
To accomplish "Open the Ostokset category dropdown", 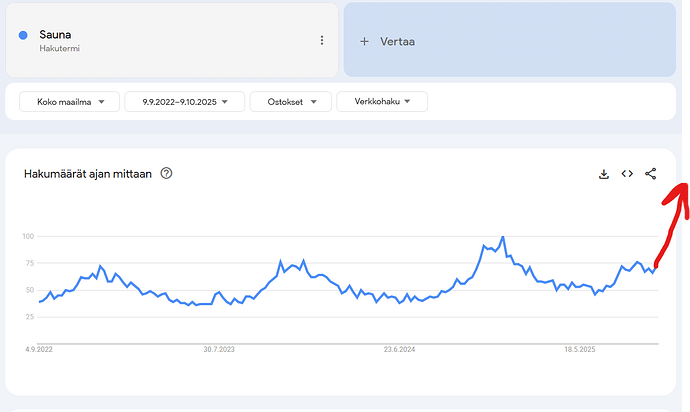I will [291, 102].
